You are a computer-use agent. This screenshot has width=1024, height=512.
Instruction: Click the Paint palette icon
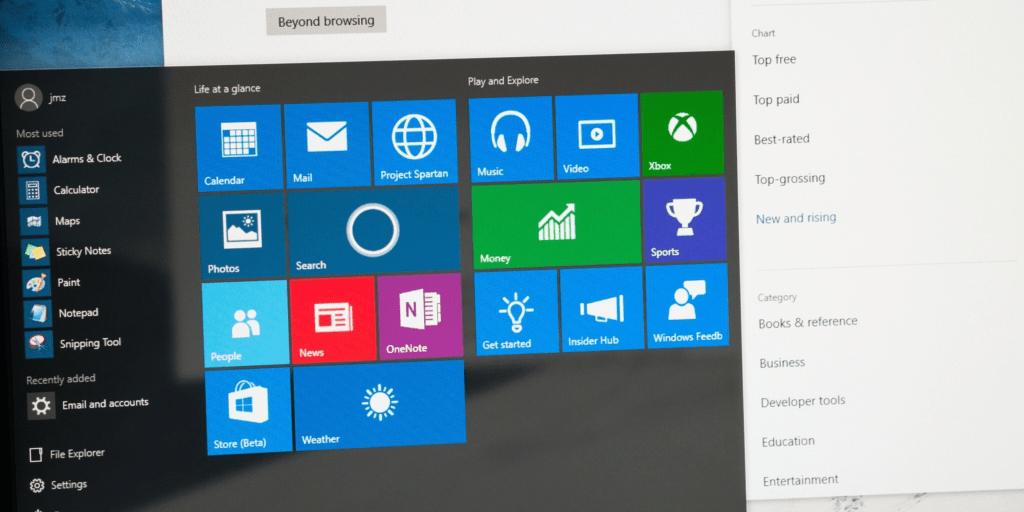pos(37,283)
